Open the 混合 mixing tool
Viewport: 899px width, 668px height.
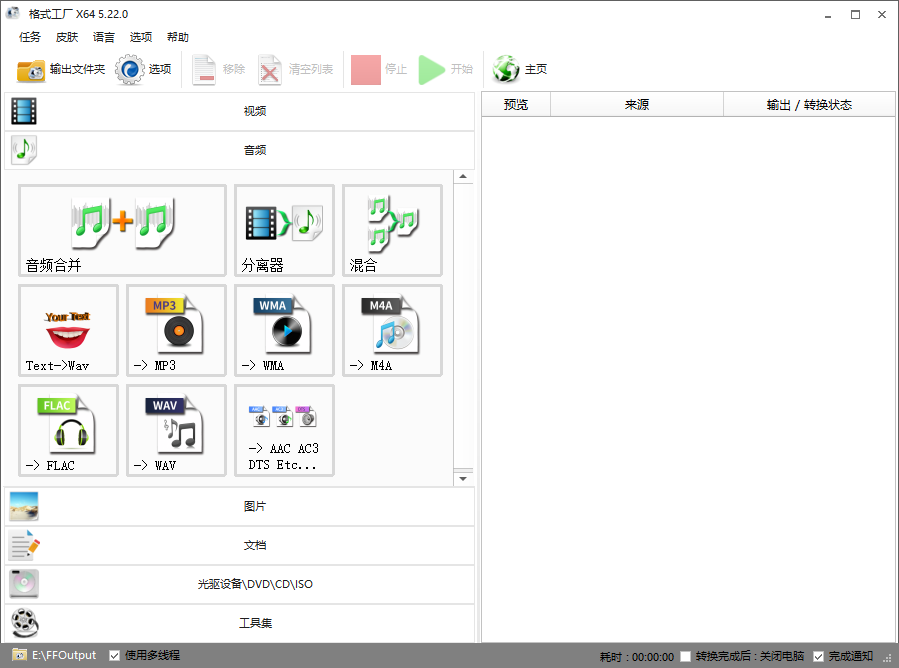pos(392,230)
